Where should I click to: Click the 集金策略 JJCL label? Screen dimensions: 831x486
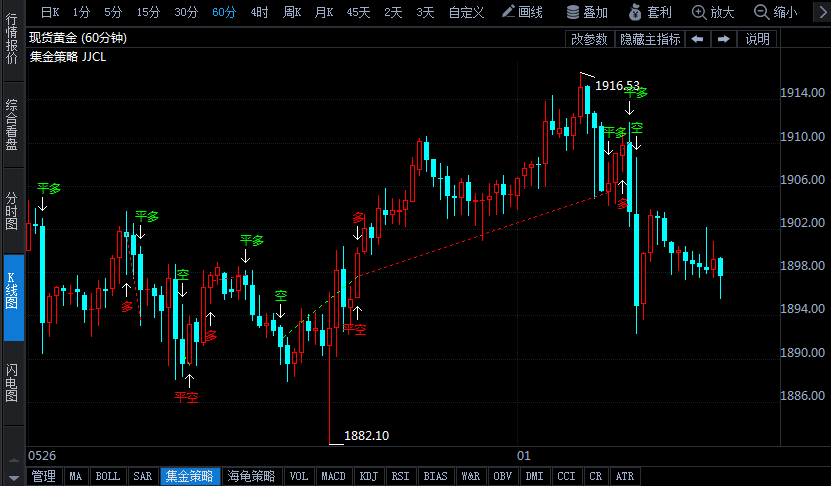pyautogui.click(x=68, y=57)
